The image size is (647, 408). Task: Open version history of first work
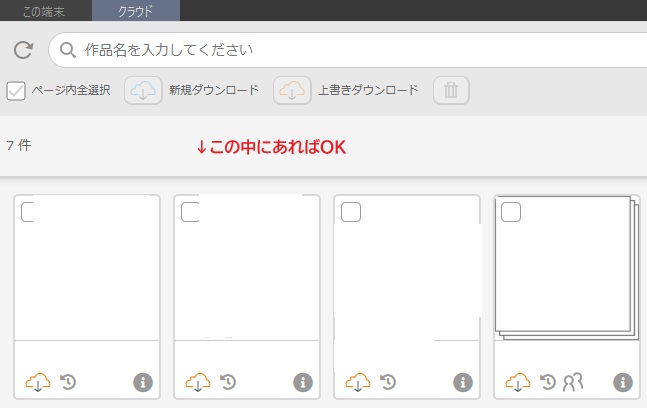[x=68, y=381]
